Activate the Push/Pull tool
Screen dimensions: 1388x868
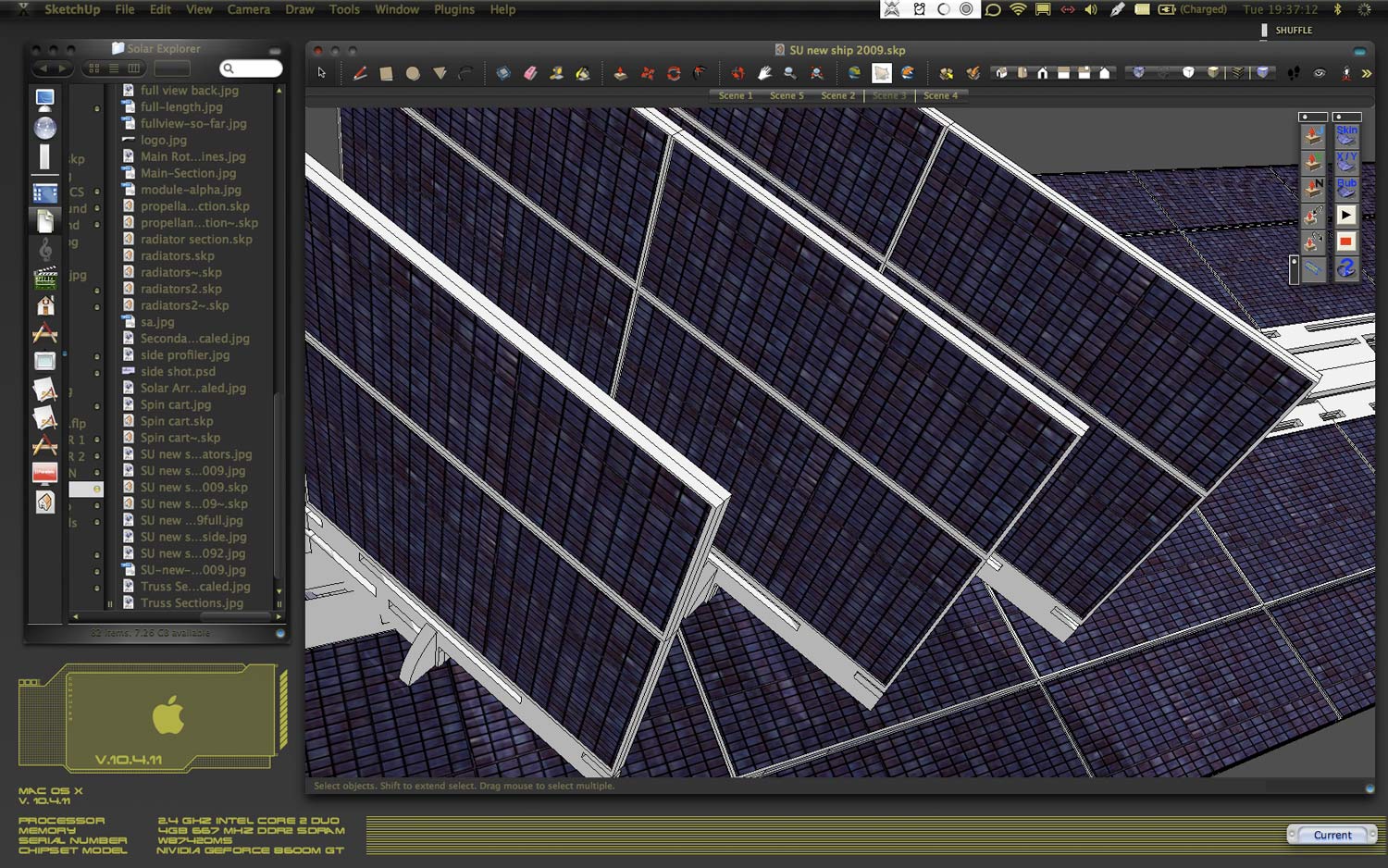click(620, 73)
